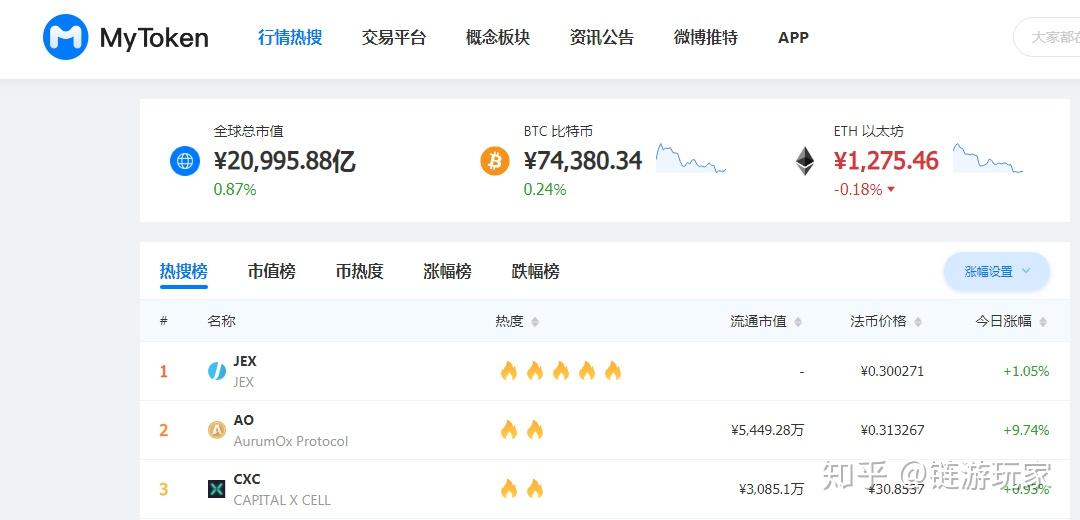Click the Bitcoin orange coin icon

pyautogui.click(x=495, y=161)
